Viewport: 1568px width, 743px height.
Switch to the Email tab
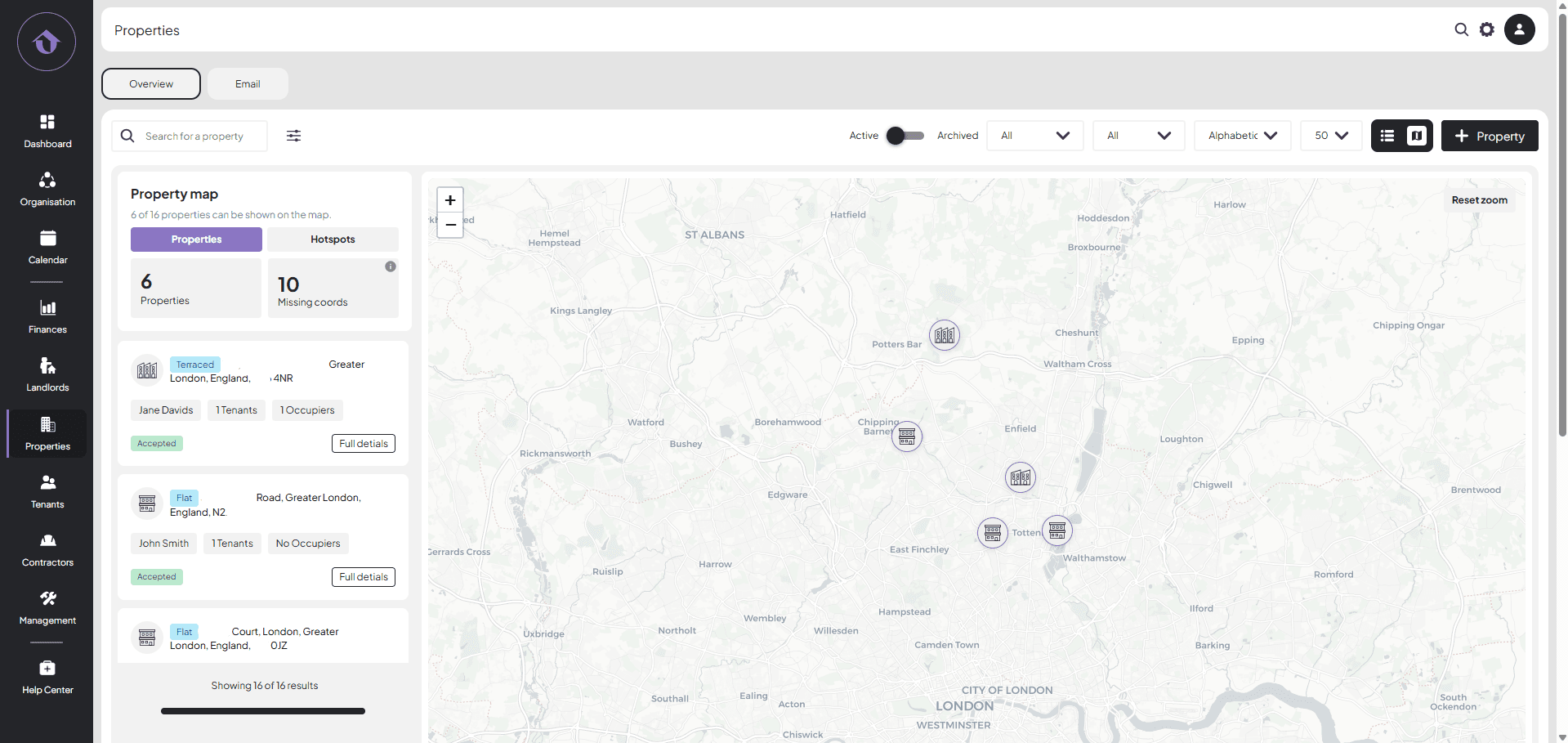pos(247,83)
